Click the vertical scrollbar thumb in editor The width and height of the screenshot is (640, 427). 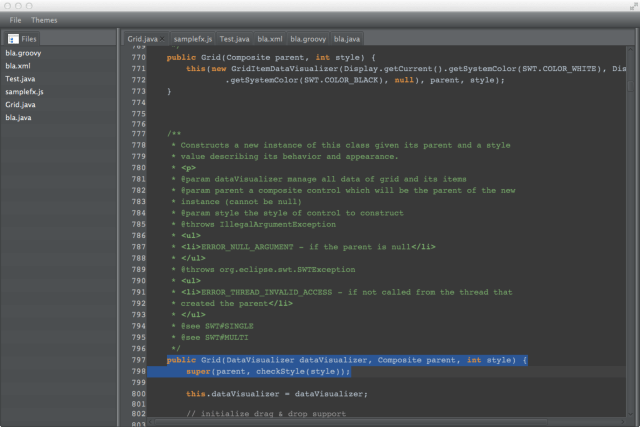631,86
